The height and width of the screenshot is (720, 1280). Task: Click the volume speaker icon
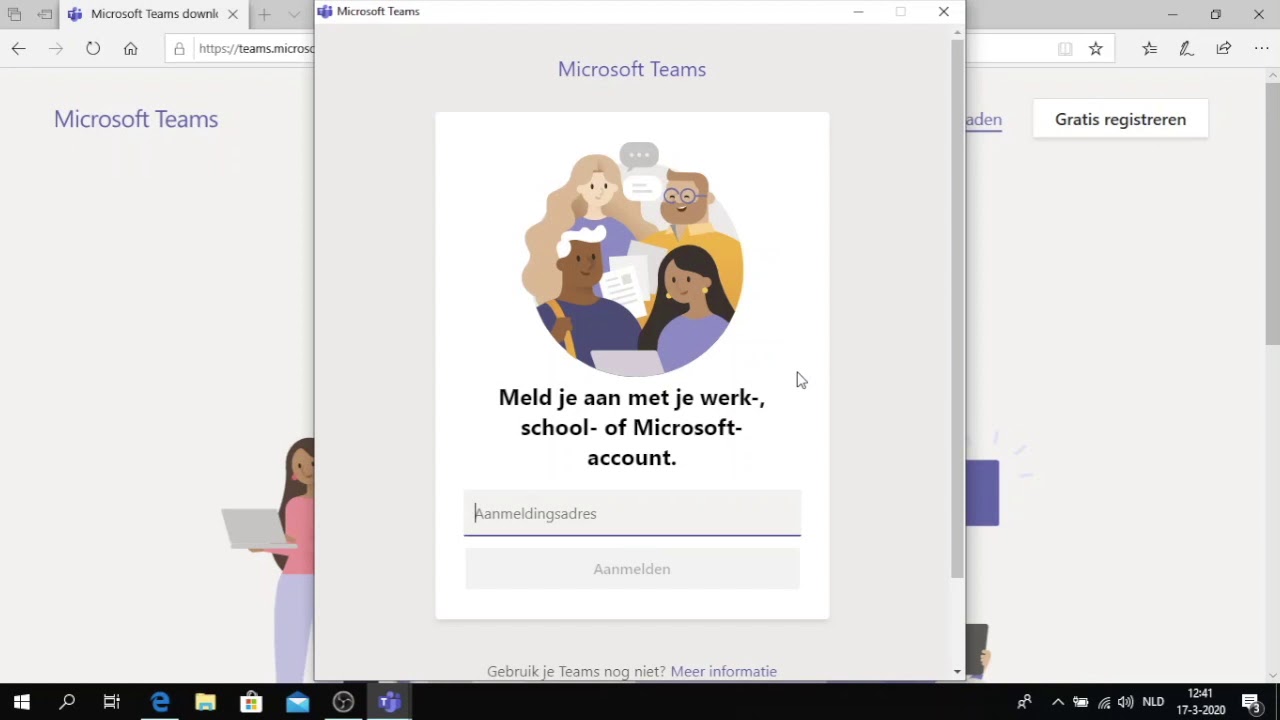tap(1126, 702)
